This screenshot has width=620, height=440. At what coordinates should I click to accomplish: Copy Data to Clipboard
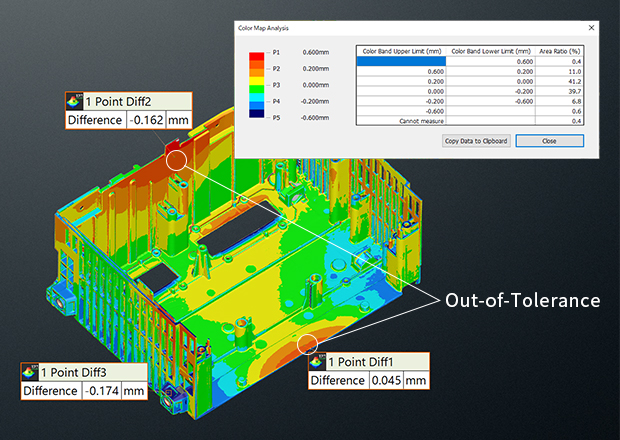click(477, 141)
